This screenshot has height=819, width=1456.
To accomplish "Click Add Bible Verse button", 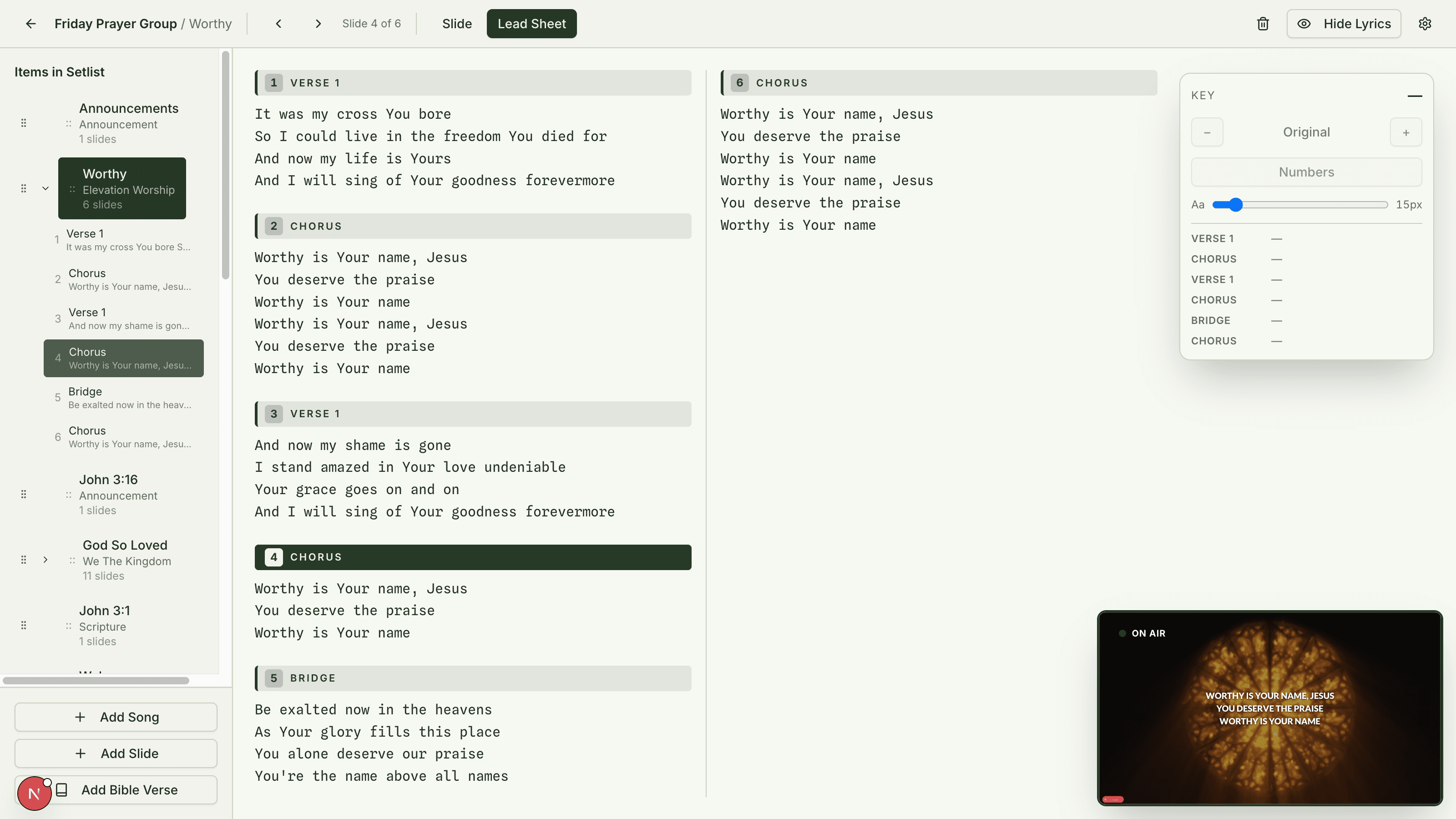I will click(116, 789).
